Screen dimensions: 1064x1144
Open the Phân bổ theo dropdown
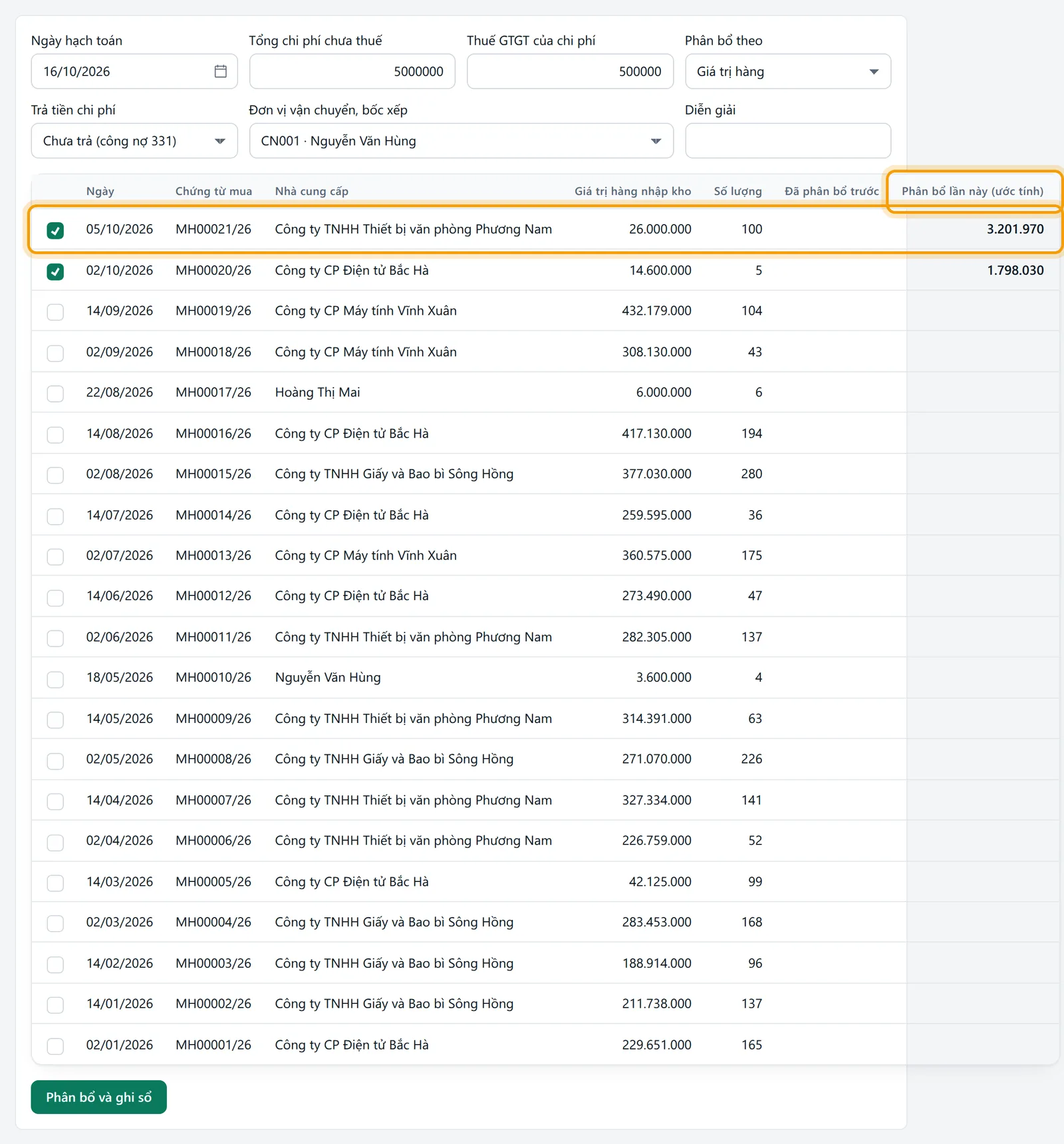[788, 71]
